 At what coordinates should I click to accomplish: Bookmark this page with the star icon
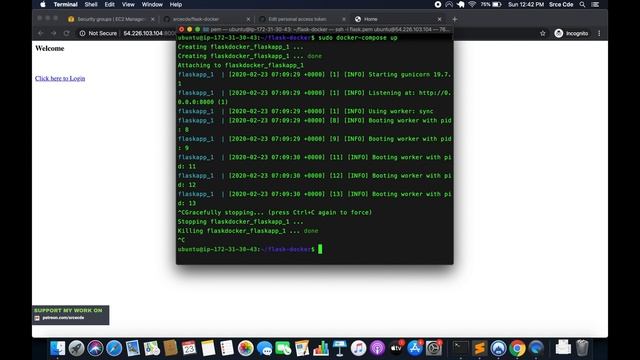click(542, 33)
